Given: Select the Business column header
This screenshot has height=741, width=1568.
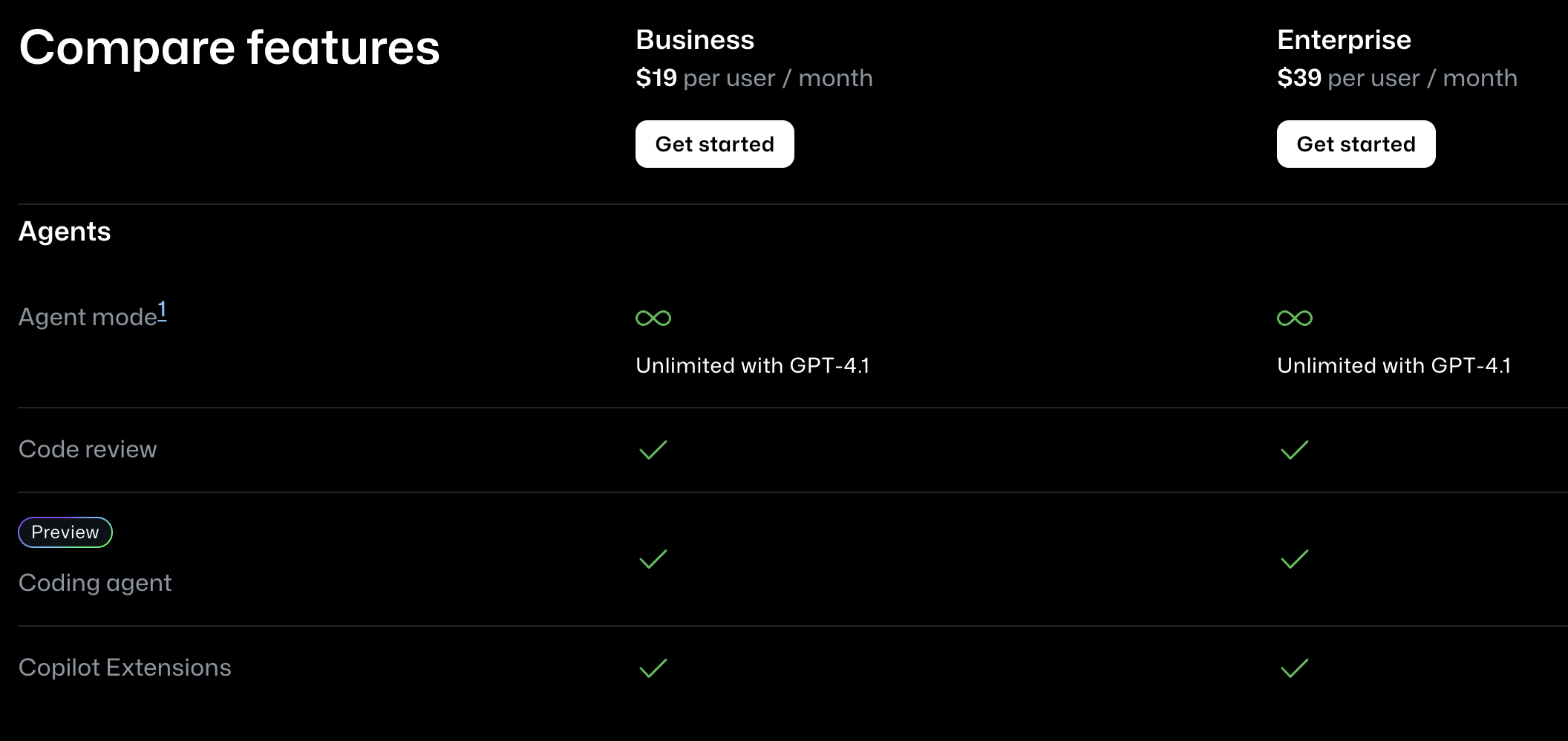Looking at the screenshot, I should pos(694,40).
